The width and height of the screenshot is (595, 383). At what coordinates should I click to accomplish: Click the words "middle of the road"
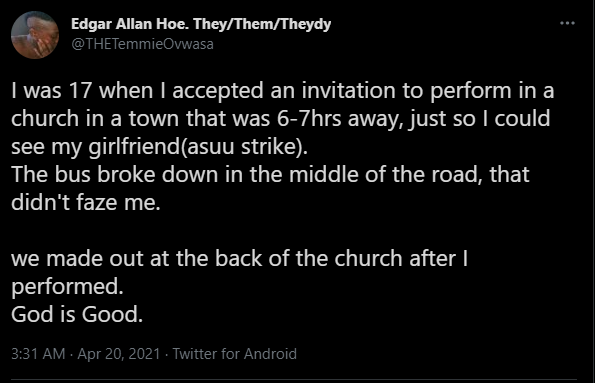click(386, 175)
